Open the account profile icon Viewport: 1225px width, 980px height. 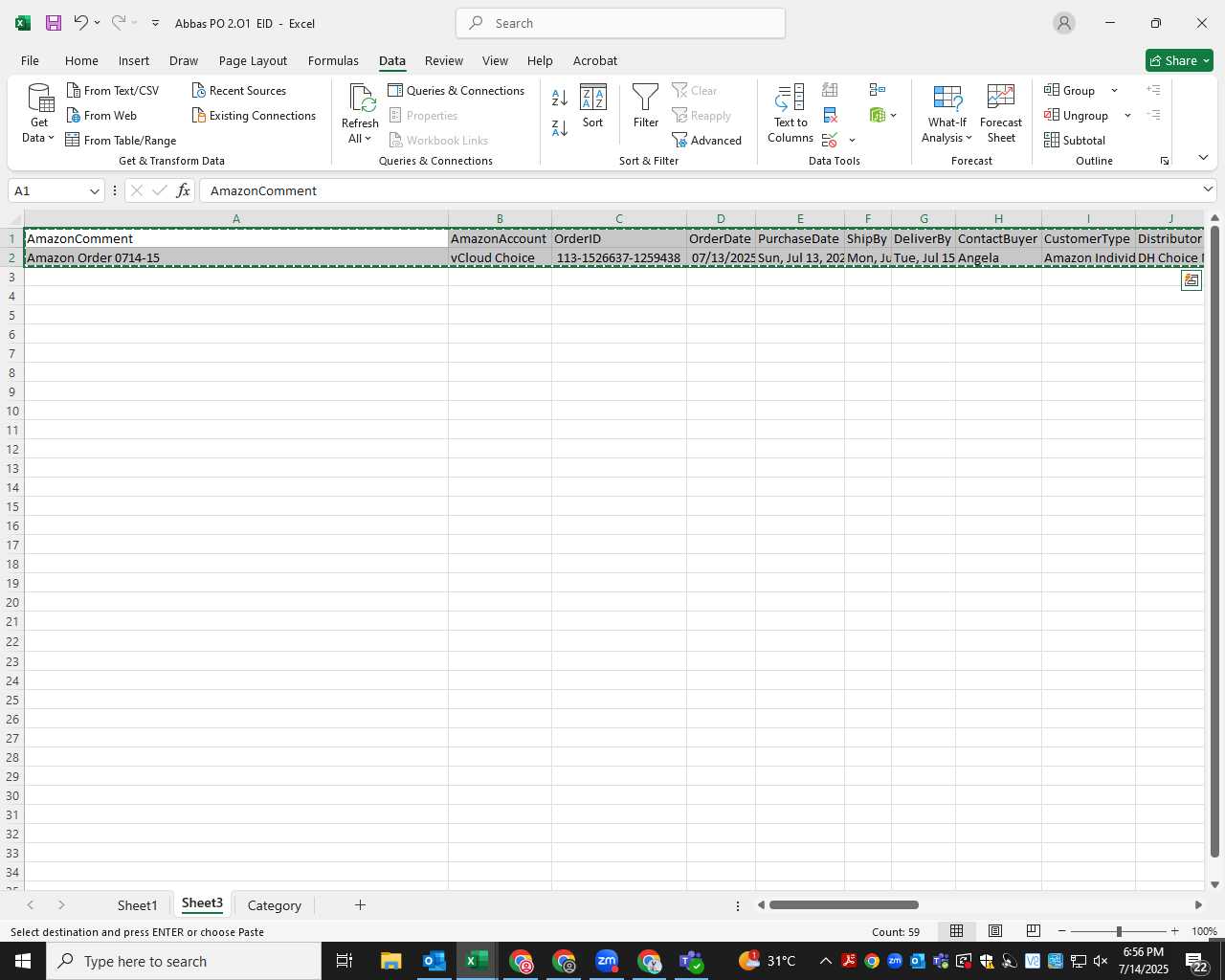(1064, 23)
